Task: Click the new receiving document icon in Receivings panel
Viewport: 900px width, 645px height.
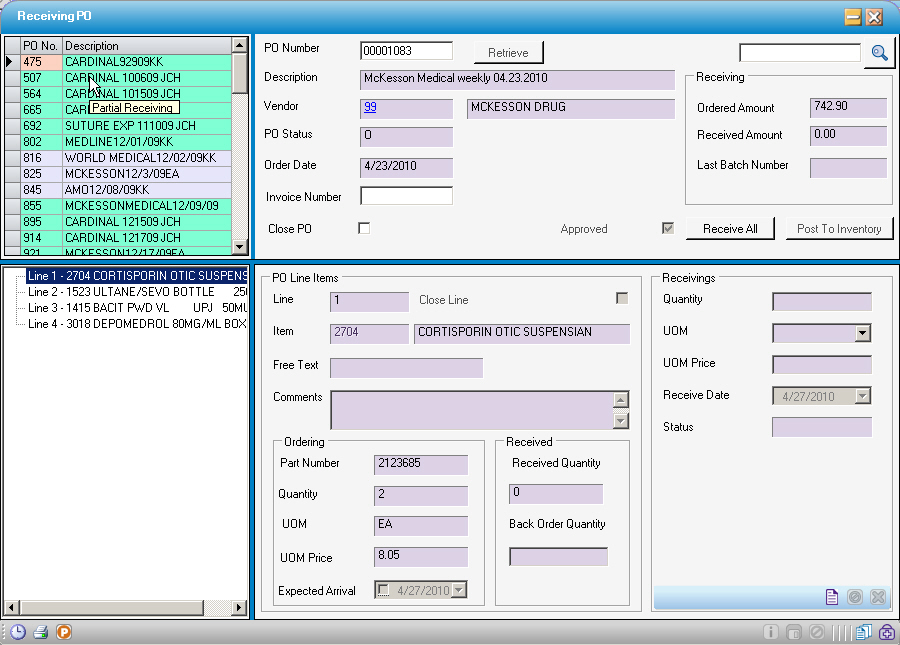Action: pyautogui.click(x=832, y=597)
